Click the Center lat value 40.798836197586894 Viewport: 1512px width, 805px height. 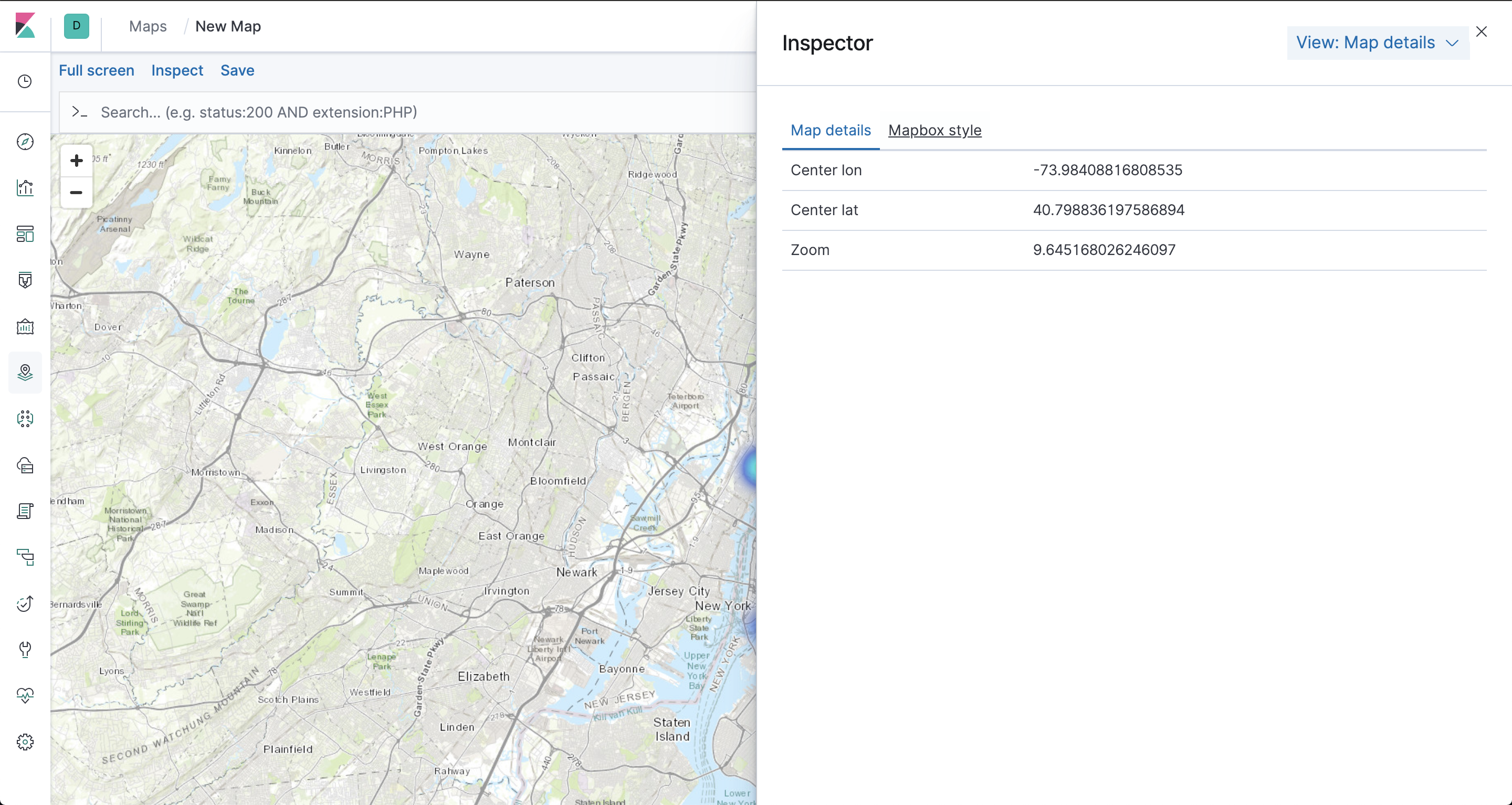point(1109,210)
